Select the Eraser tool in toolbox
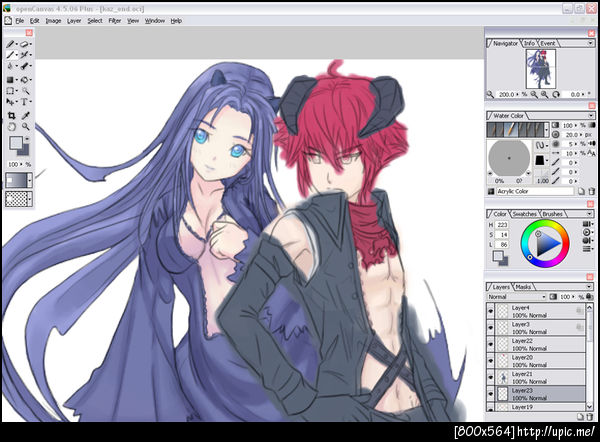The image size is (600, 442). coord(24,44)
